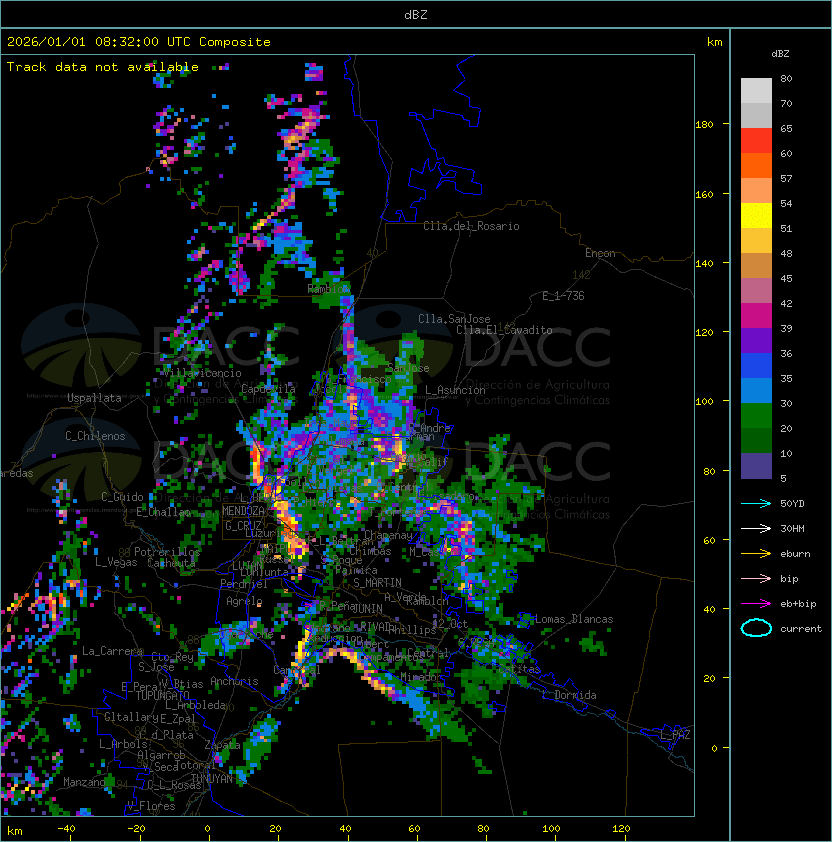Viewport: 832px width, 842px height.
Task: Click the V_Flores label on map
Action: [151, 807]
